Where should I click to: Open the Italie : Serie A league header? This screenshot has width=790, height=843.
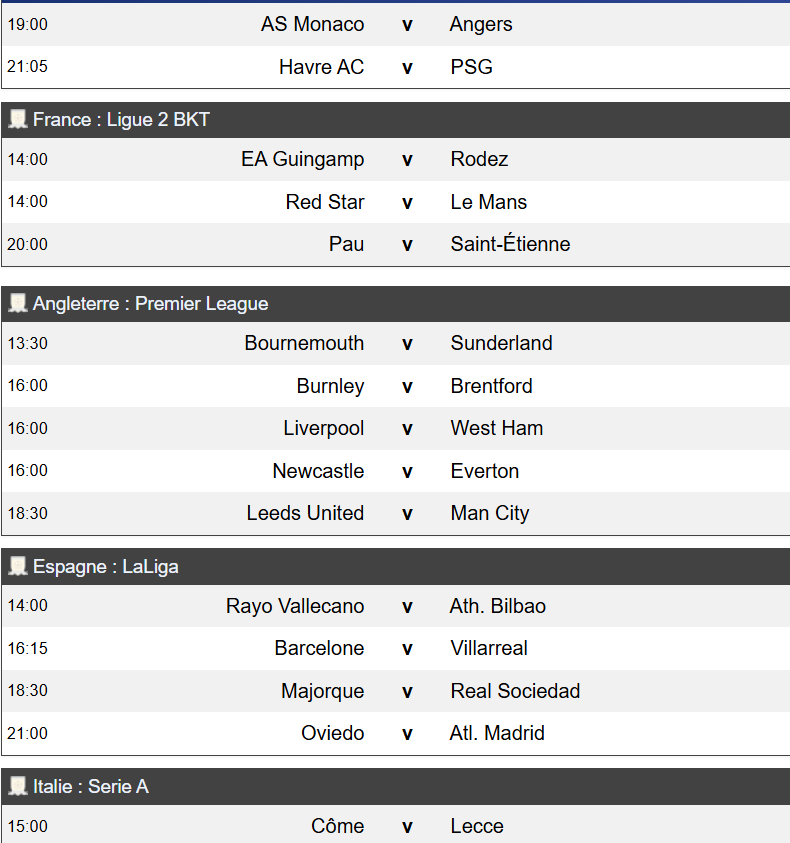(x=91, y=787)
